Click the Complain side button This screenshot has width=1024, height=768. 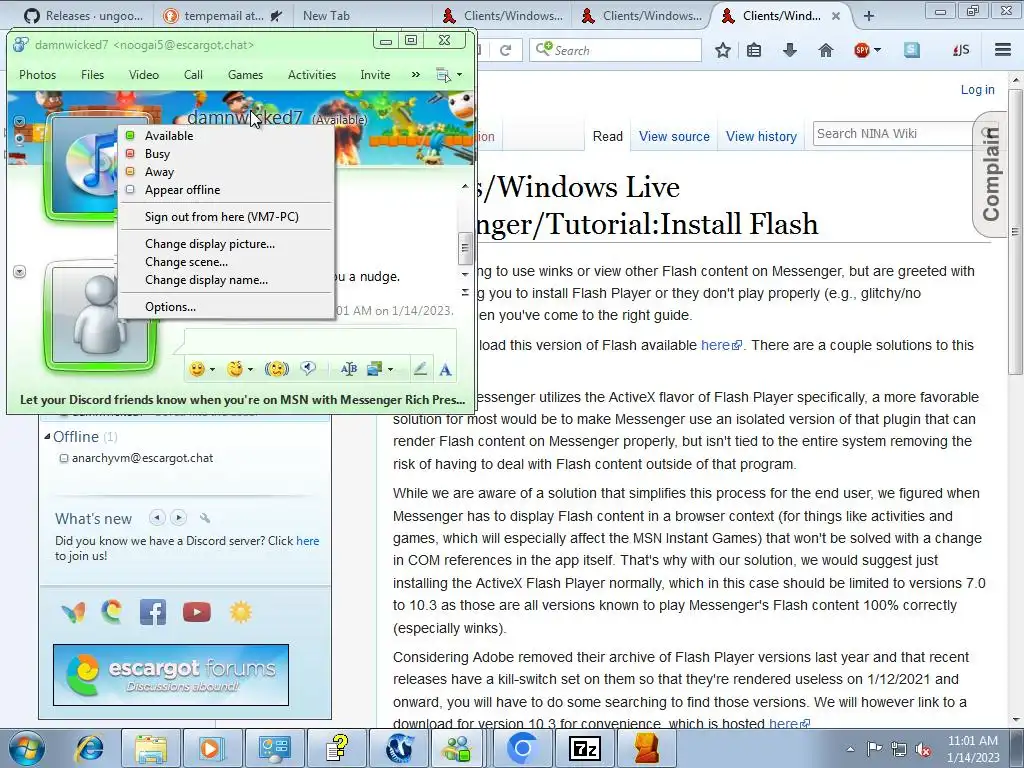(991, 174)
